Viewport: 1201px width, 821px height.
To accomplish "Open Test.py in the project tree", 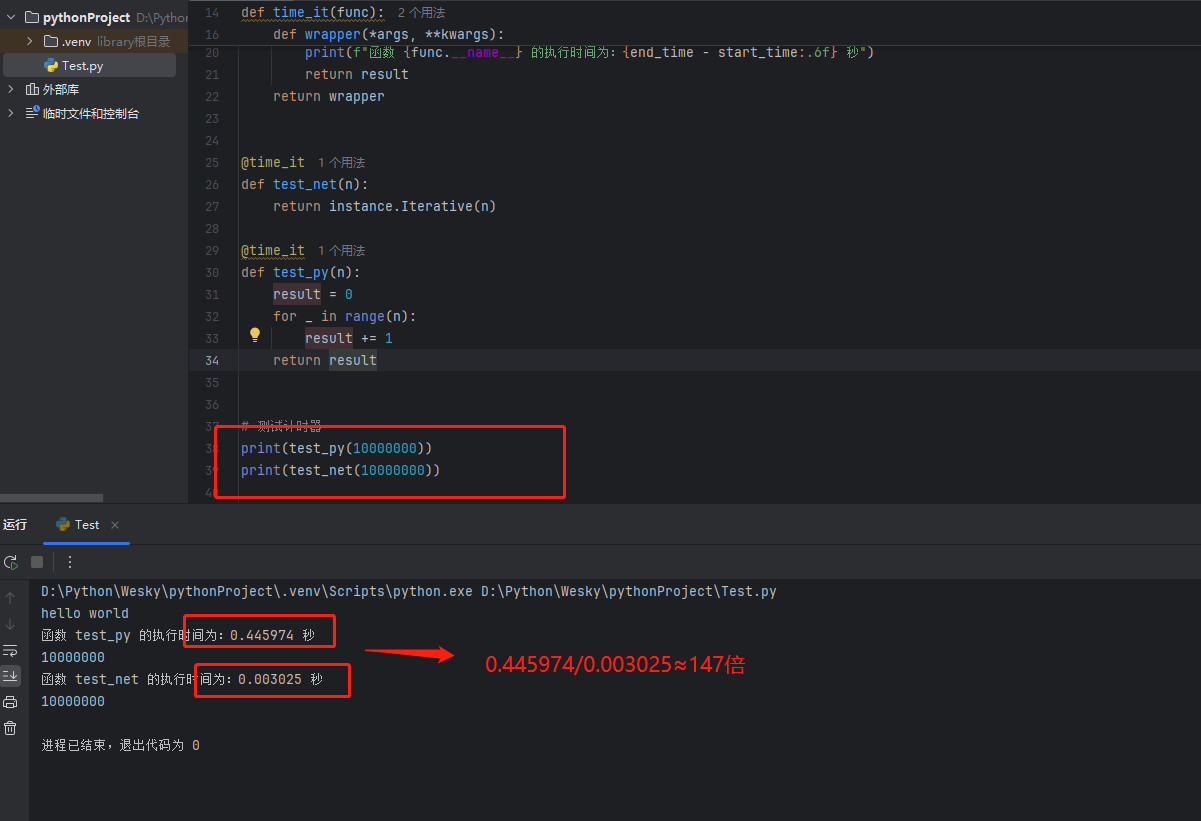I will coord(82,66).
